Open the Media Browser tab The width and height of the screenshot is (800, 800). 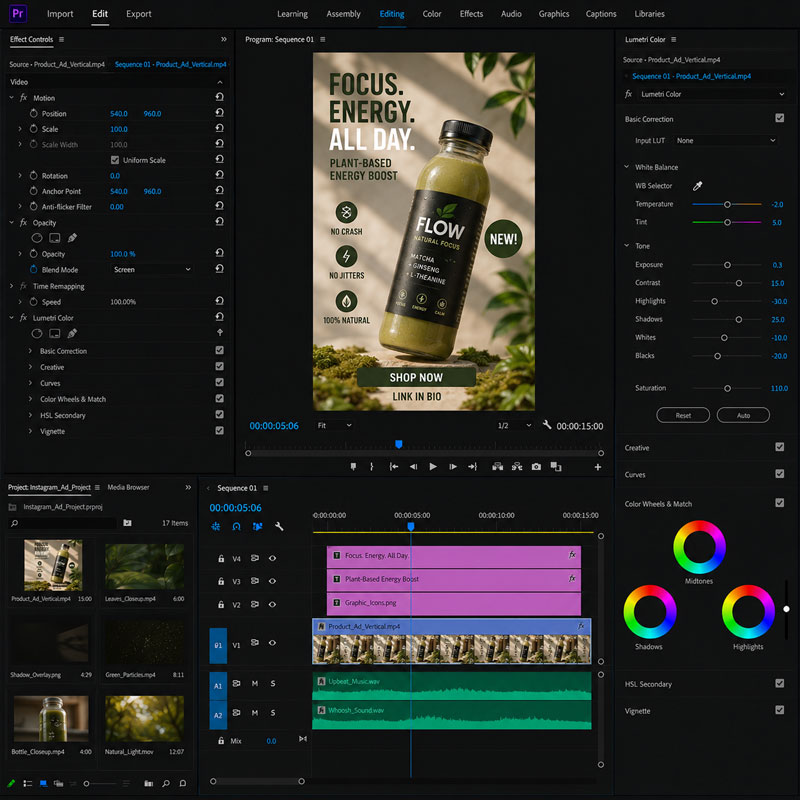(128, 487)
